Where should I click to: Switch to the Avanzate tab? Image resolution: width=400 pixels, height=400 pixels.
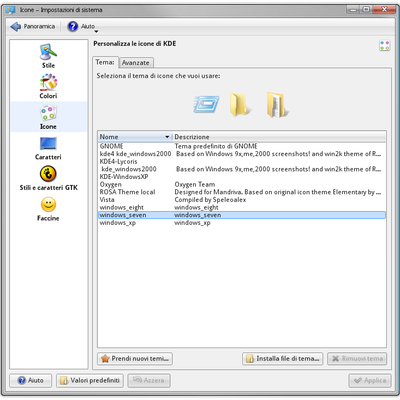136,63
